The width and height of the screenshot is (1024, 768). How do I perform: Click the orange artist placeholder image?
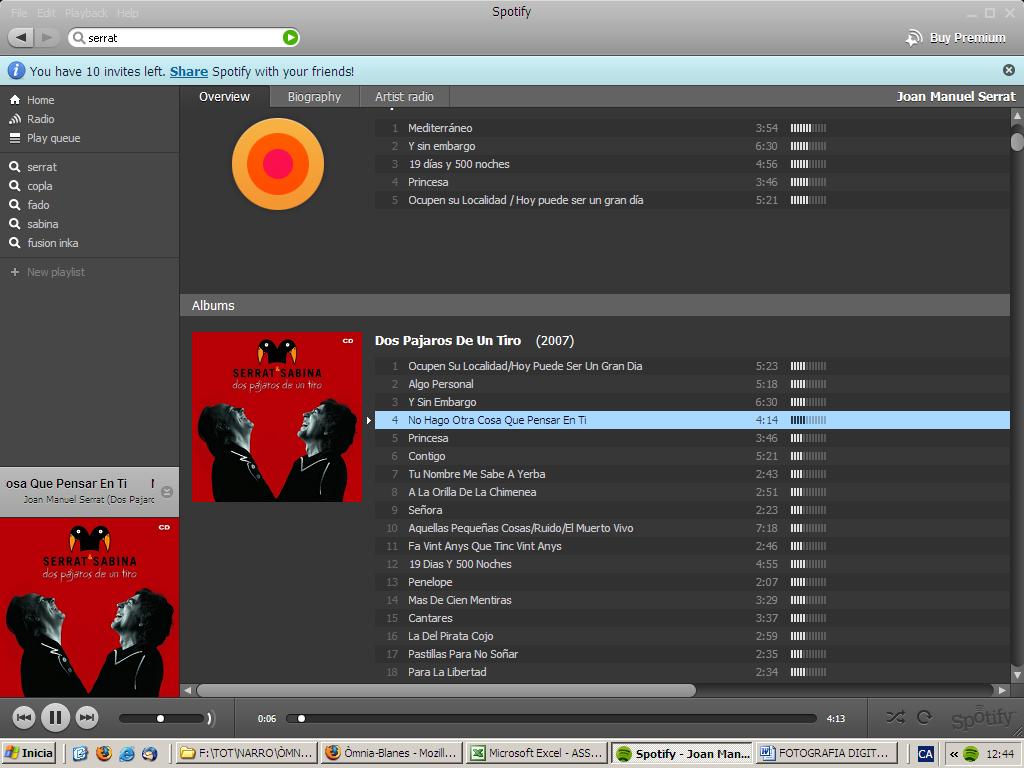click(278, 164)
